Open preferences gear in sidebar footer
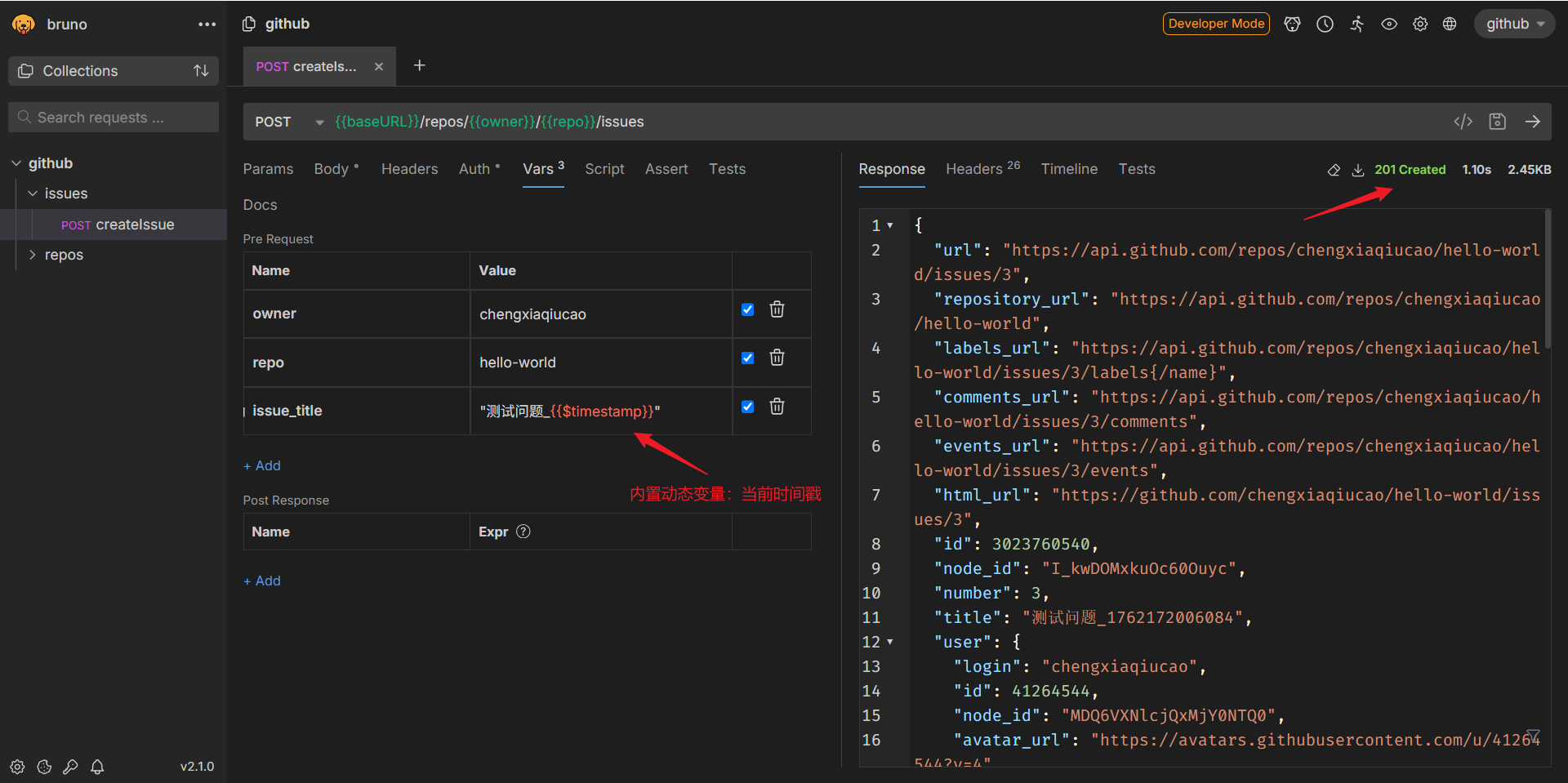The image size is (1568, 783). tap(17, 767)
